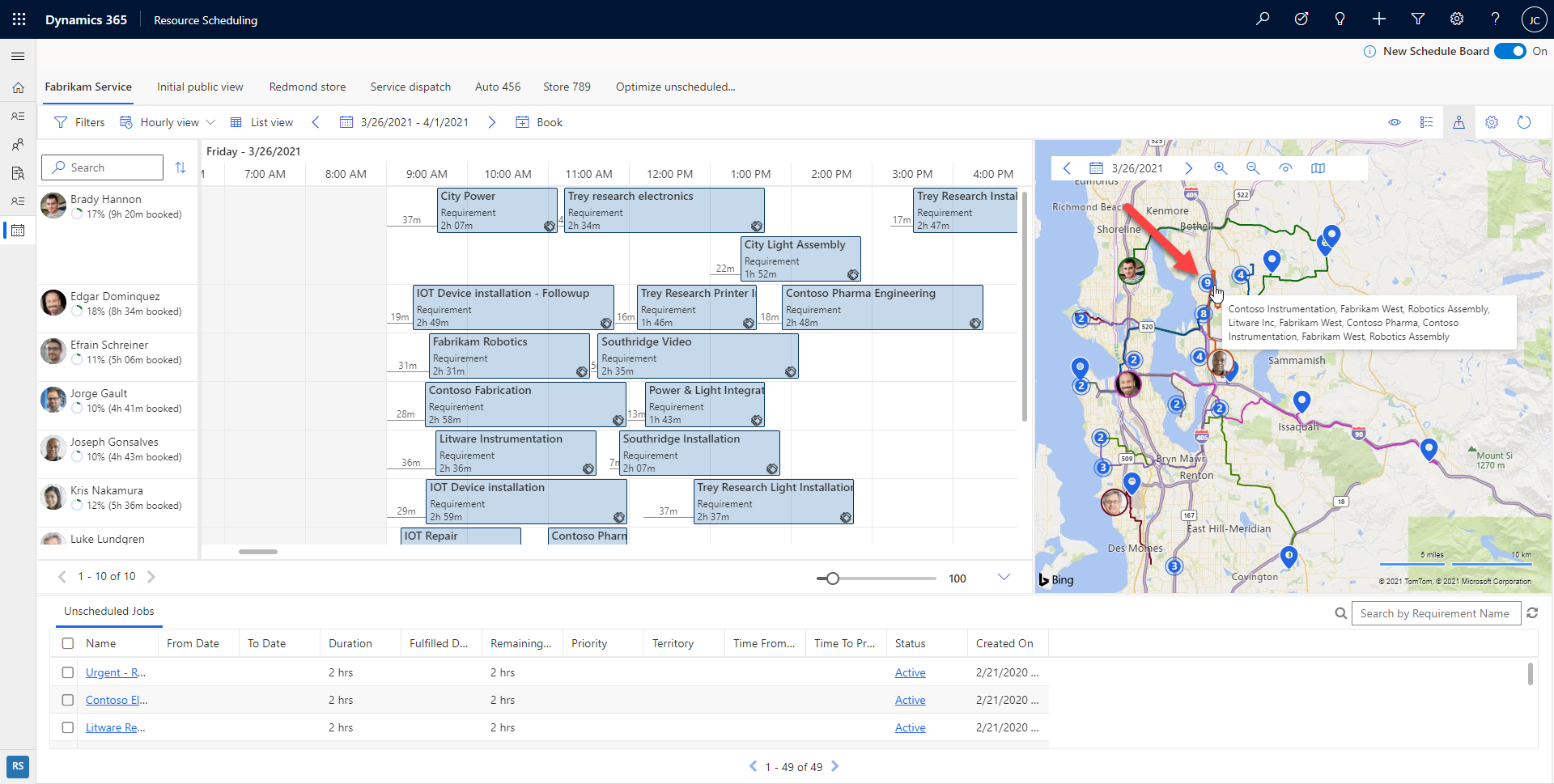This screenshot has width=1554, height=784.
Task: Switch to the Service dispatch tab
Action: pos(410,87)
